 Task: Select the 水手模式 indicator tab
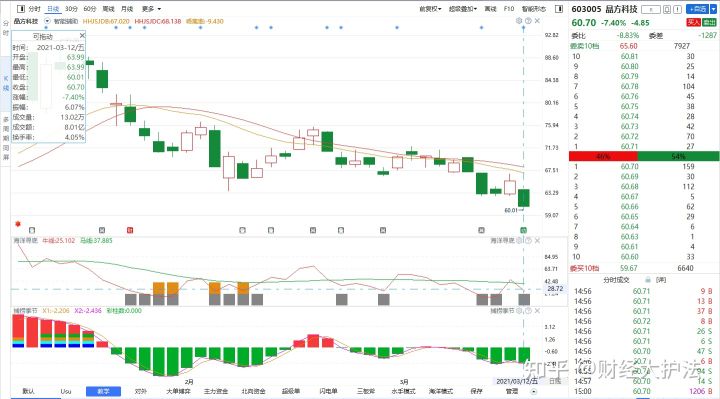(403, 391)
